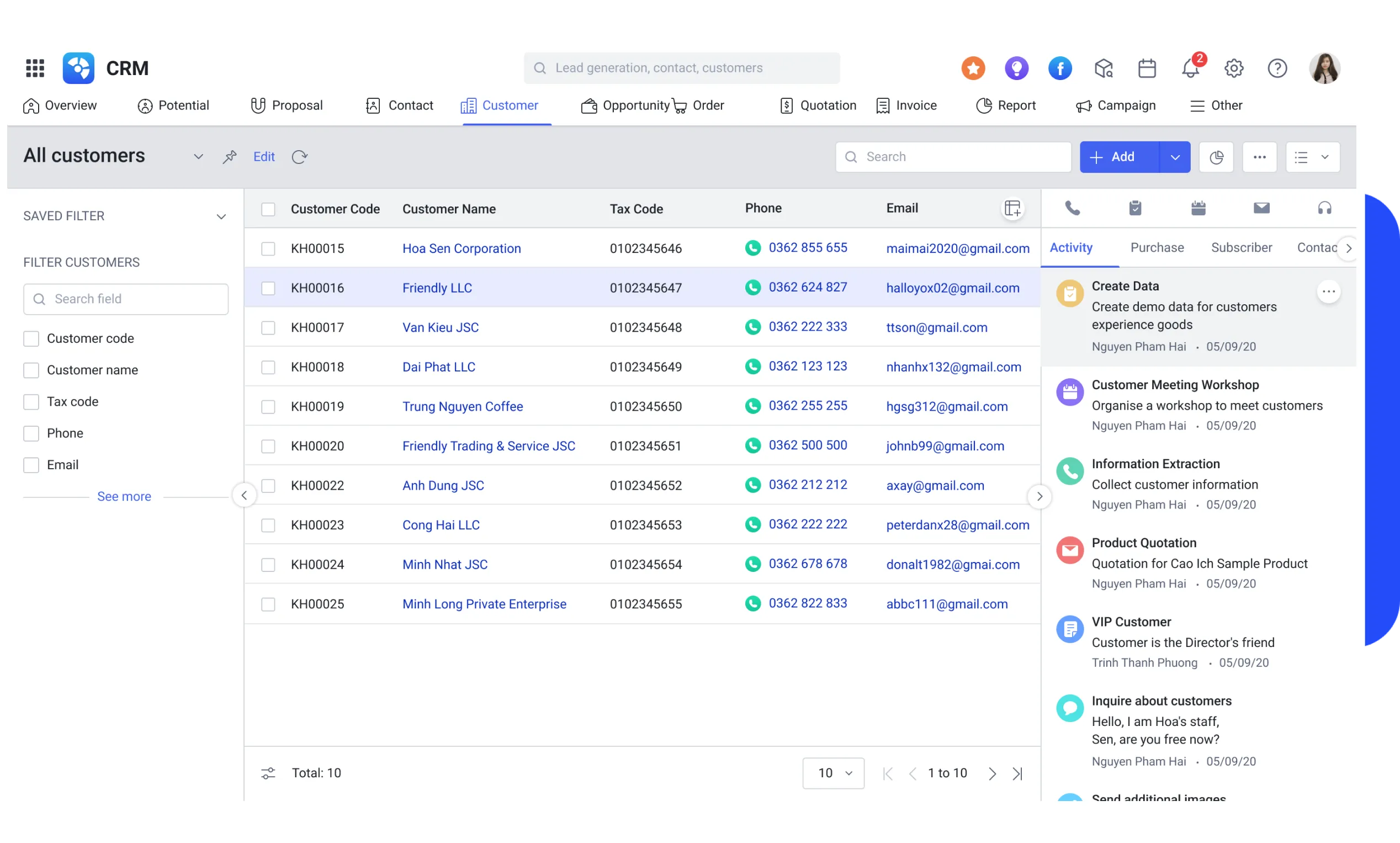The width and height of the screenshot is (1400, 843).
Task: Open the Add button dropdown arrow
Action: (1175, 157)
